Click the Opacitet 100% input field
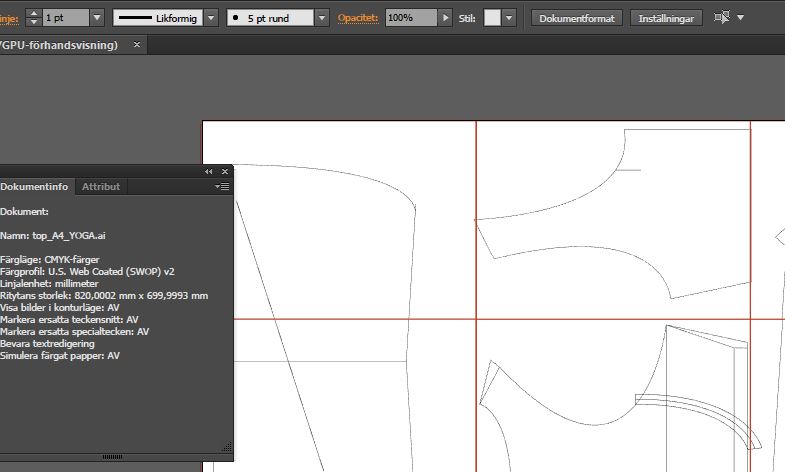 point(410,18)
